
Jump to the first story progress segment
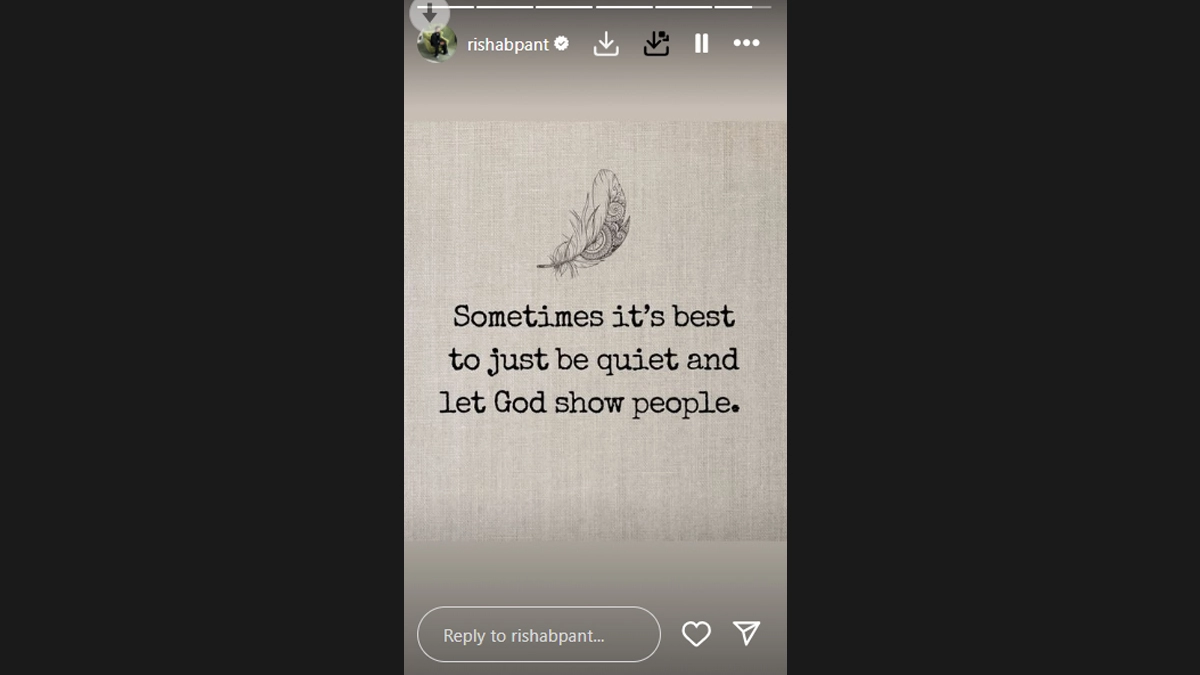(x=444, y=6)
